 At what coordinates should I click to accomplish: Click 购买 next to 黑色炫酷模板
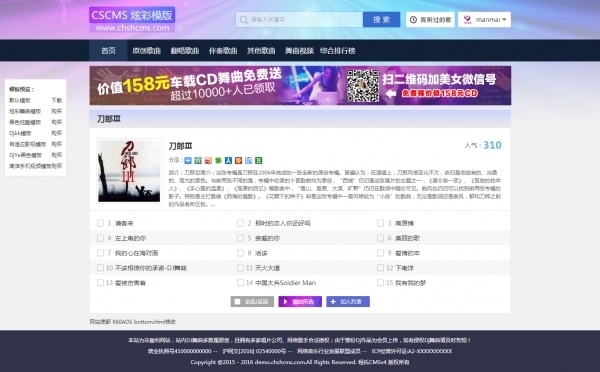tap(57, 122)
